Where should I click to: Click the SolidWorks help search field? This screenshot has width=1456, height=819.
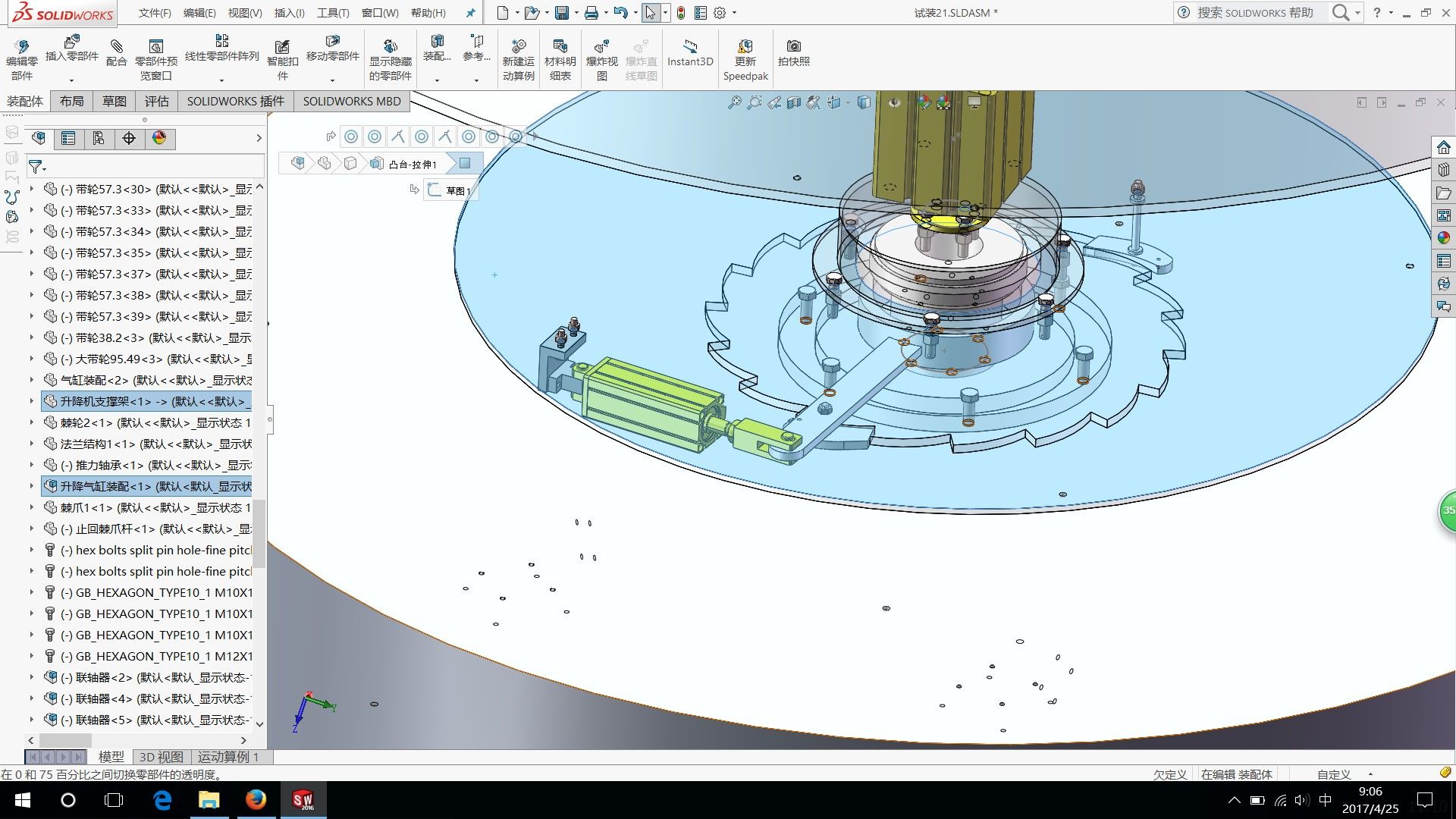[x=1255, y=13]
